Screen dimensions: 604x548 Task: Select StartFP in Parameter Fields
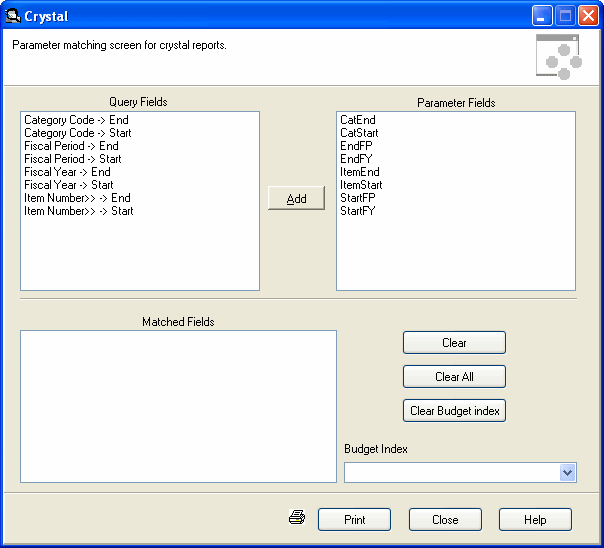click(x=358, y=198)
